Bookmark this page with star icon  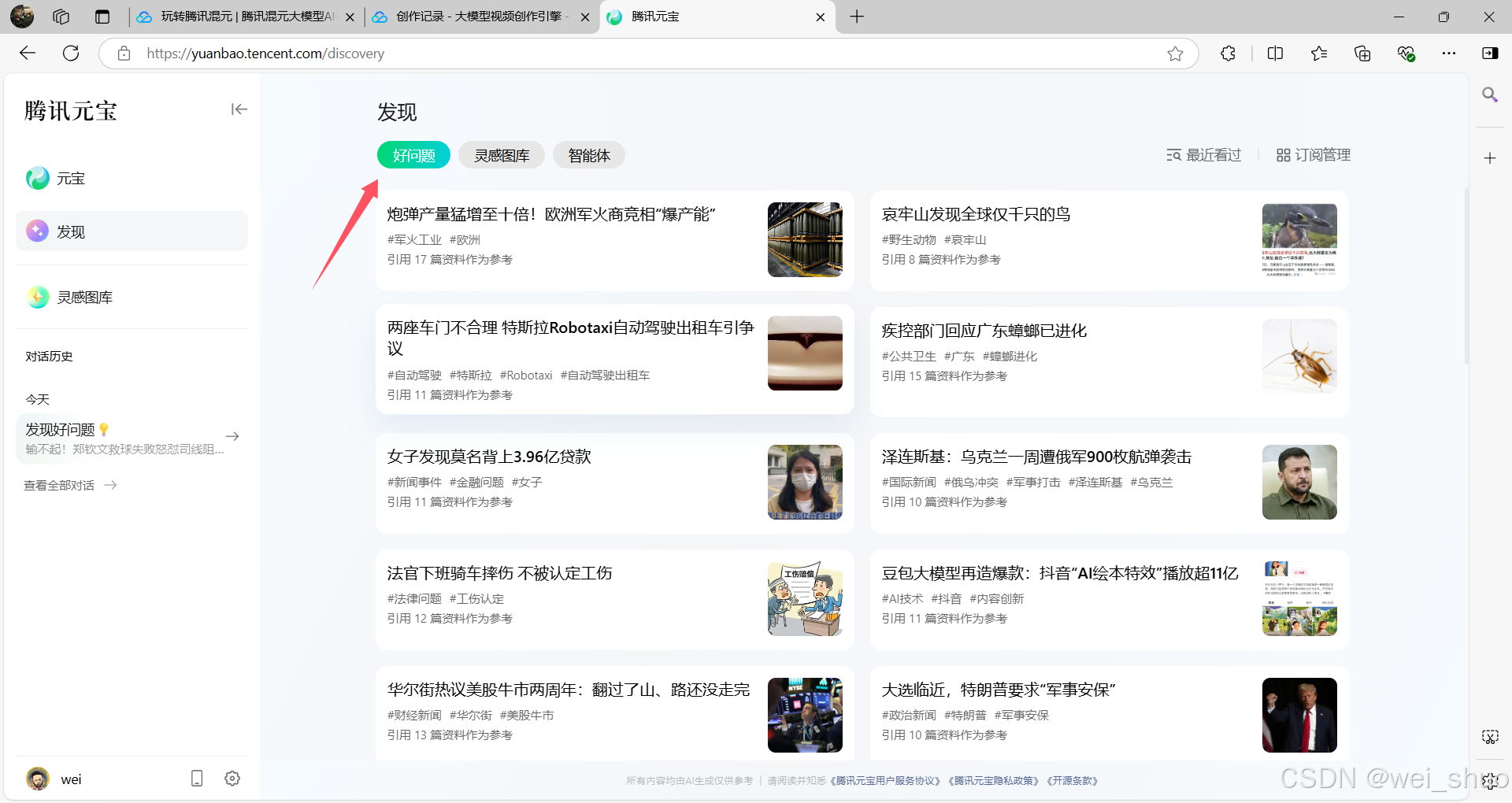[x=1175, y=54]
